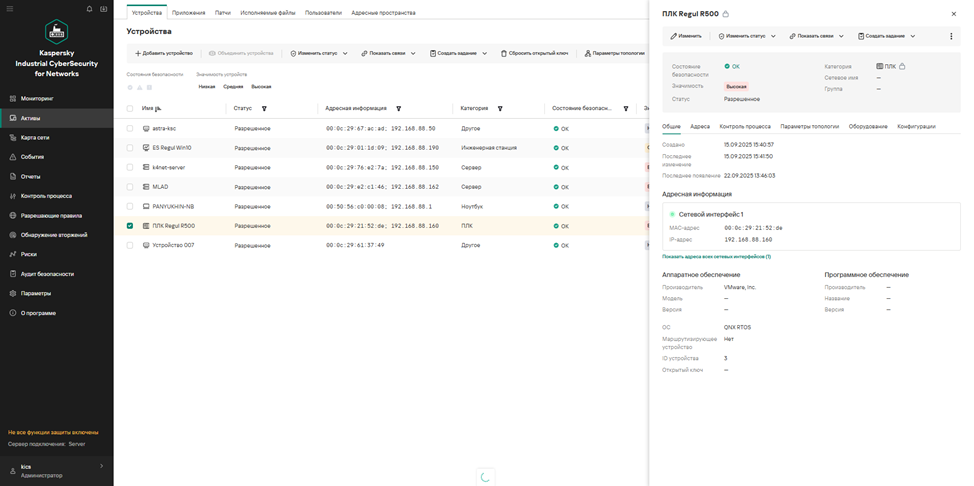Open Конфигурации tab in details panel
This screenshot has width=974, height=486.
pos(916,126)
